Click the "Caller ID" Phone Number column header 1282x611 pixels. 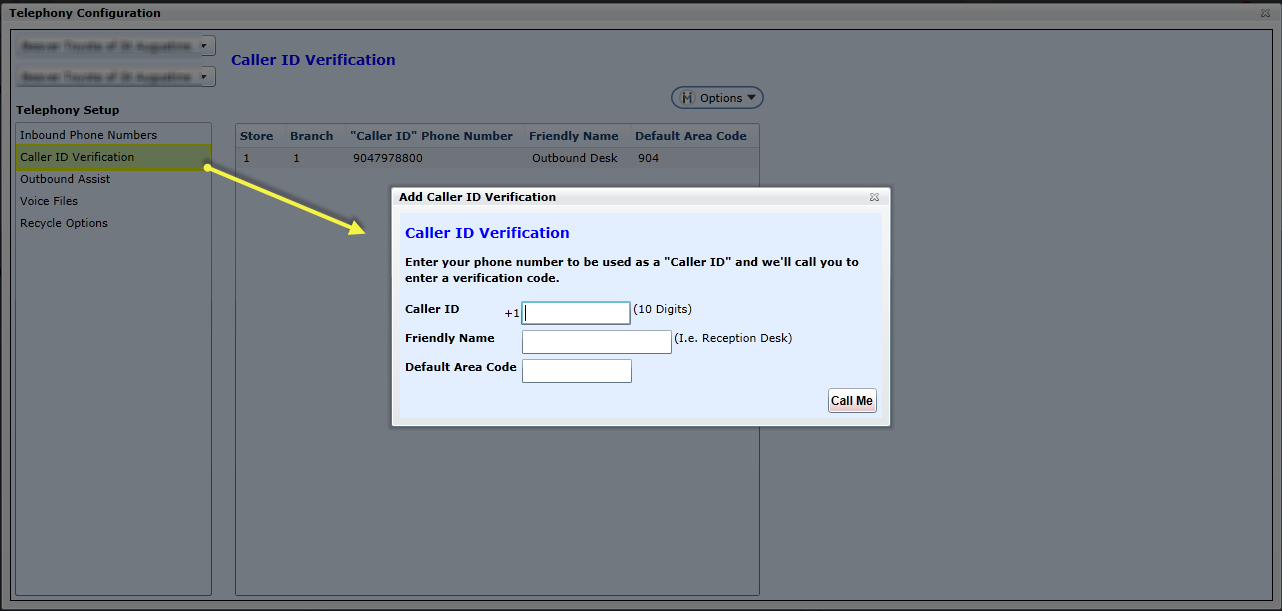(431, 136)
